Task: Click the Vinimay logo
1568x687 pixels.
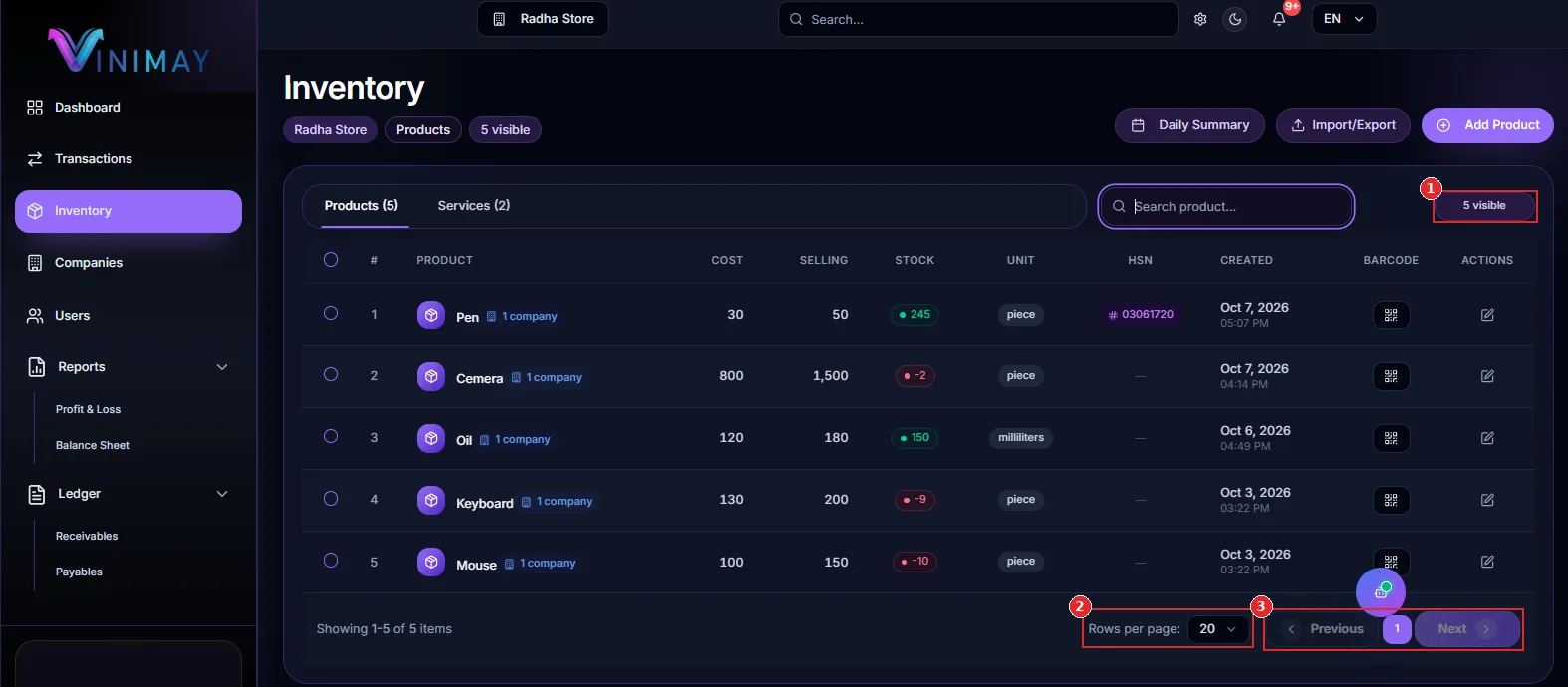Action: (130, 50)
